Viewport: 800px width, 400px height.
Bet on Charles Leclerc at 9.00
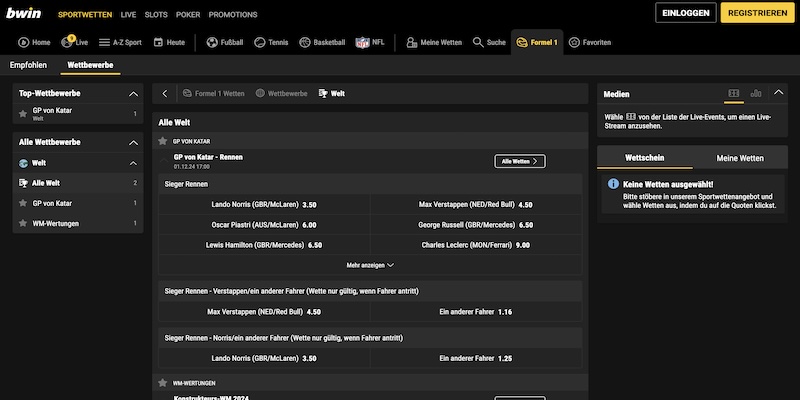pyautogui.click(x=476, y=245)
